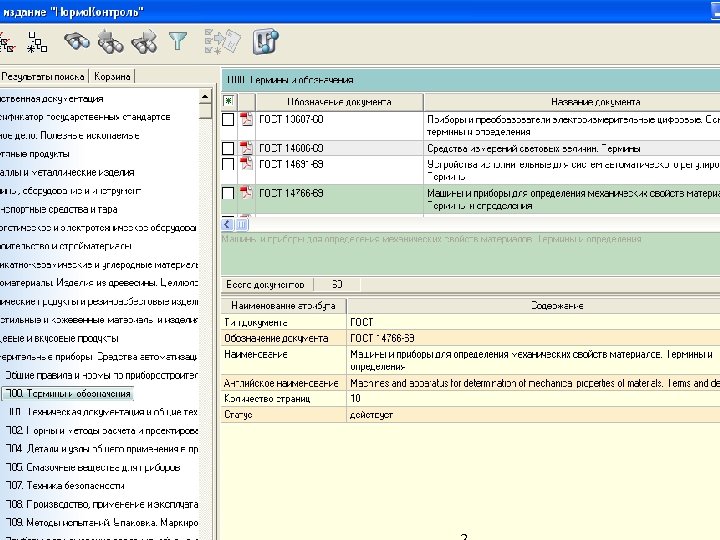Click horizontal scrollbar thumb under table
Screen dimensions: 720x540
(x=242, y=224)
